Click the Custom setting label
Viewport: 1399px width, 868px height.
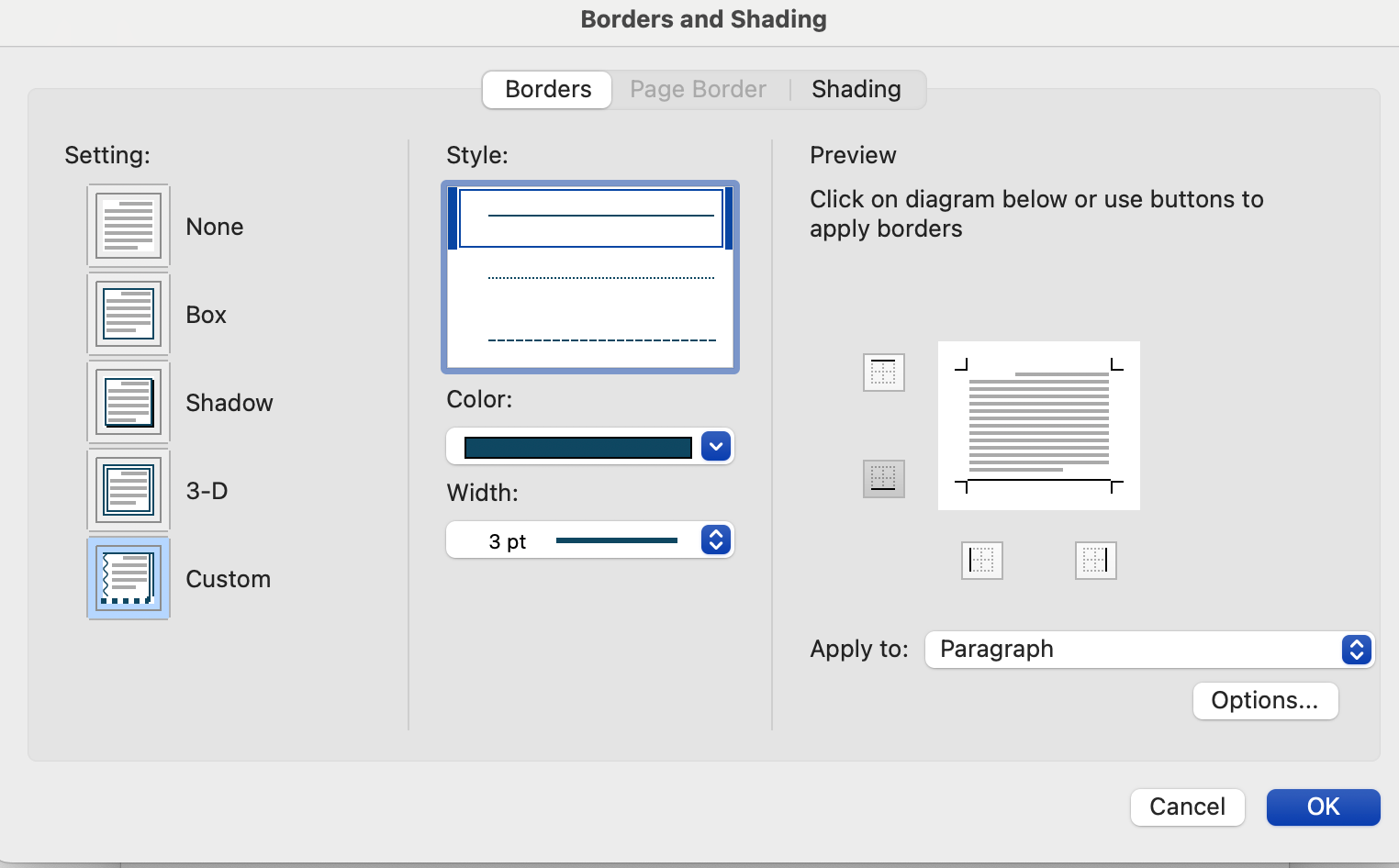coord(229,579)
